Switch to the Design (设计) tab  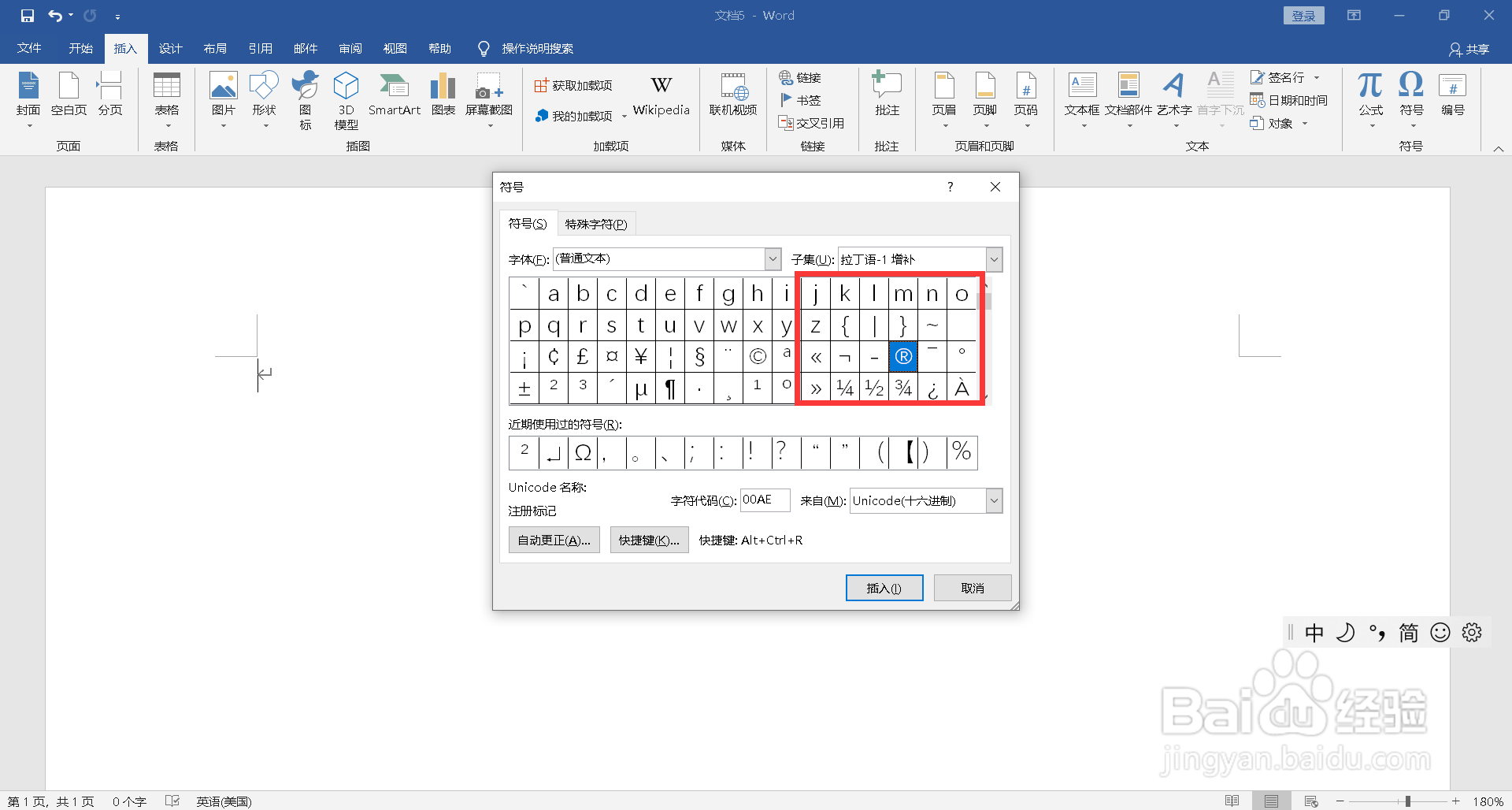click(170, 48)
